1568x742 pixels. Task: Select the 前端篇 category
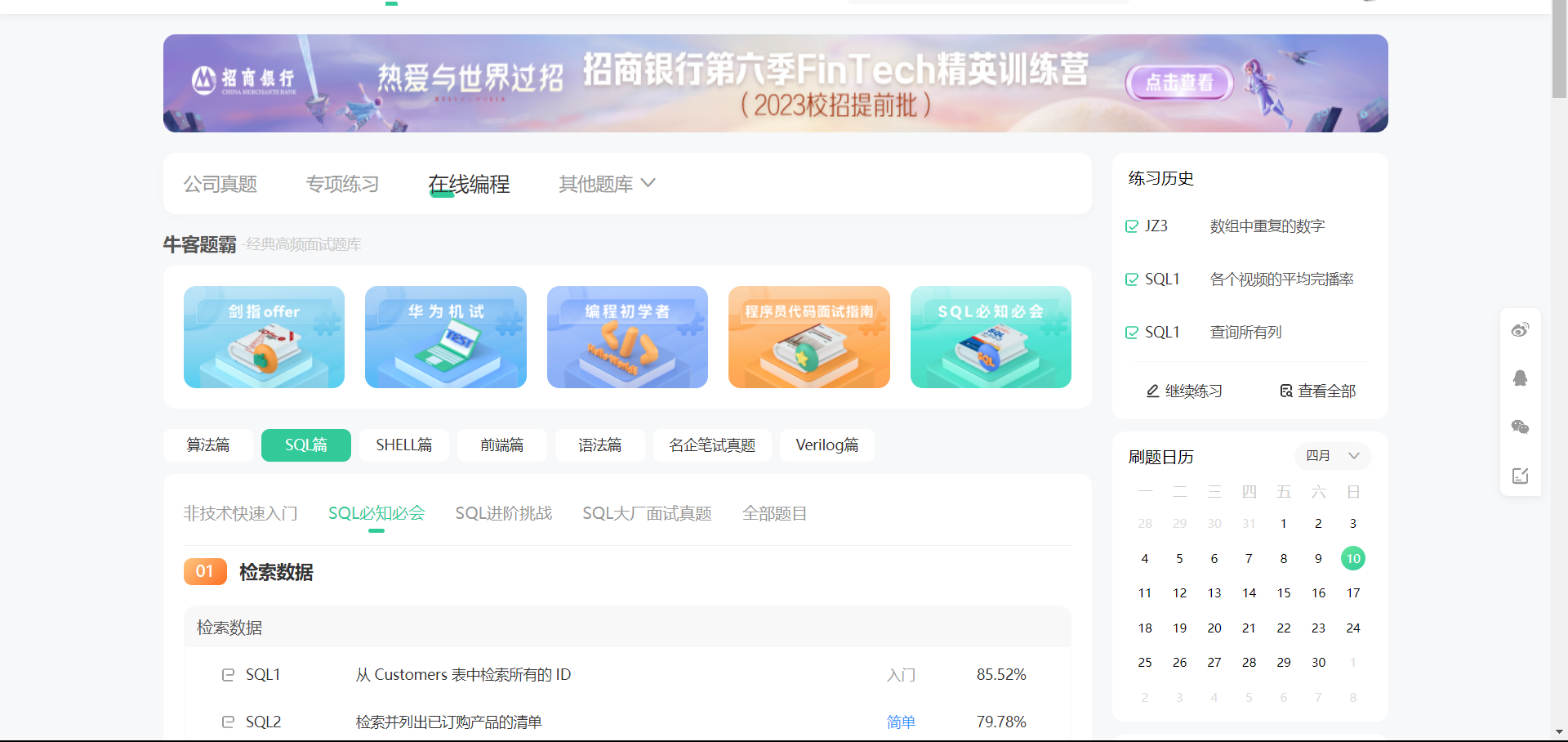[x=502, y=445]
